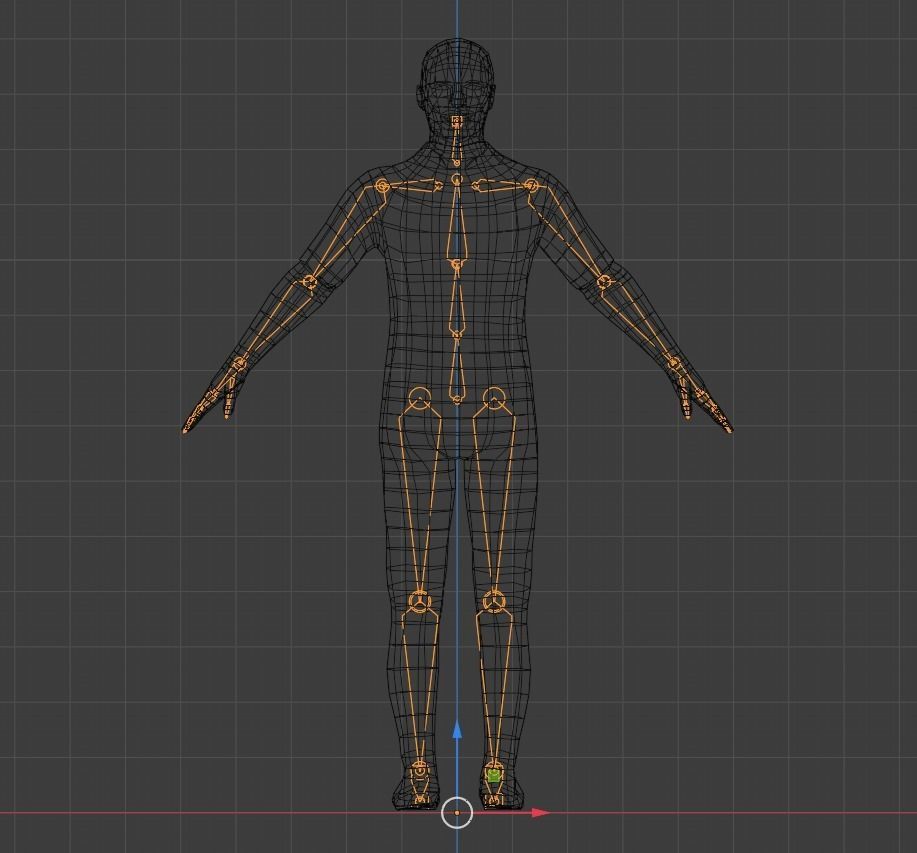
Task: Click the red X-axis arrow head
Action: [x=541, y=813]
